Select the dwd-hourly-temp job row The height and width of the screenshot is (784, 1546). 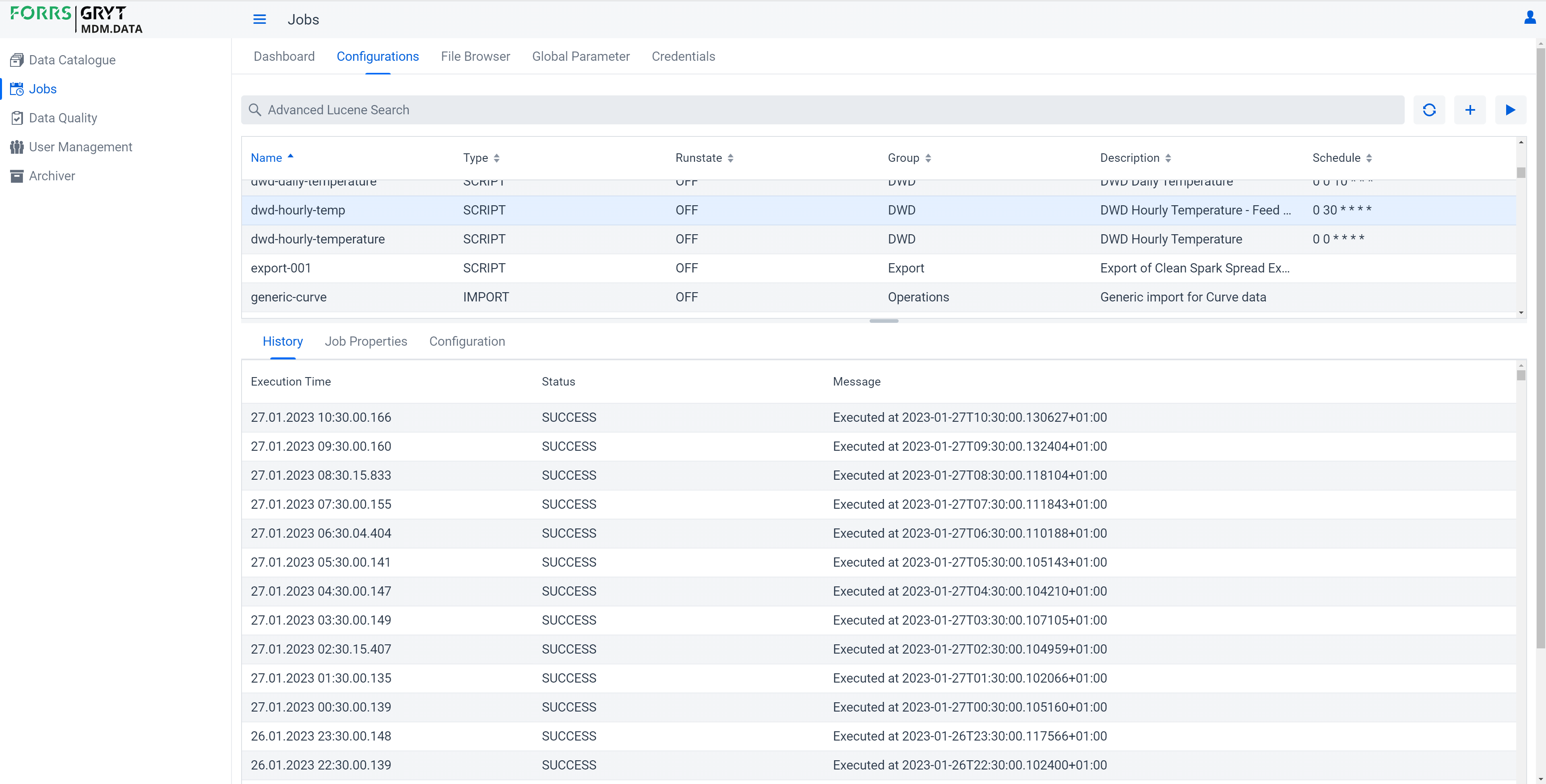[x=878, y=210]
